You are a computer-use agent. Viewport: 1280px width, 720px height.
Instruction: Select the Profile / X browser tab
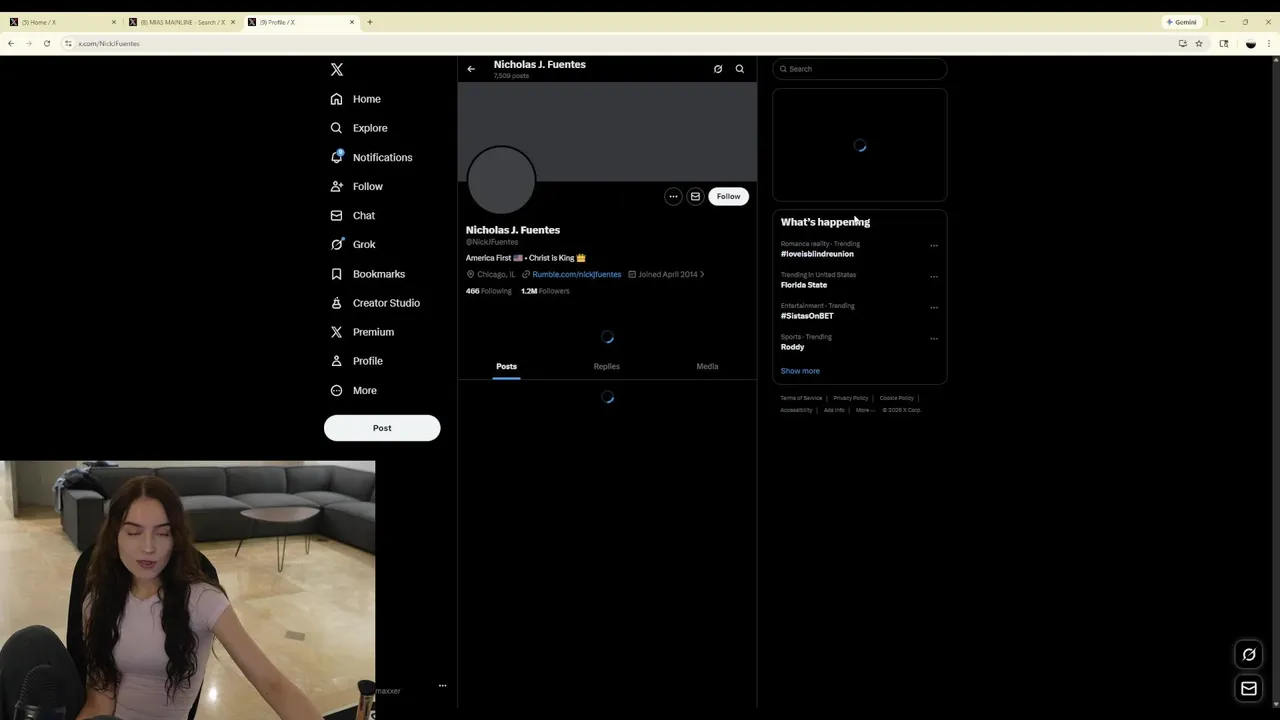click(x=300, y=22)
